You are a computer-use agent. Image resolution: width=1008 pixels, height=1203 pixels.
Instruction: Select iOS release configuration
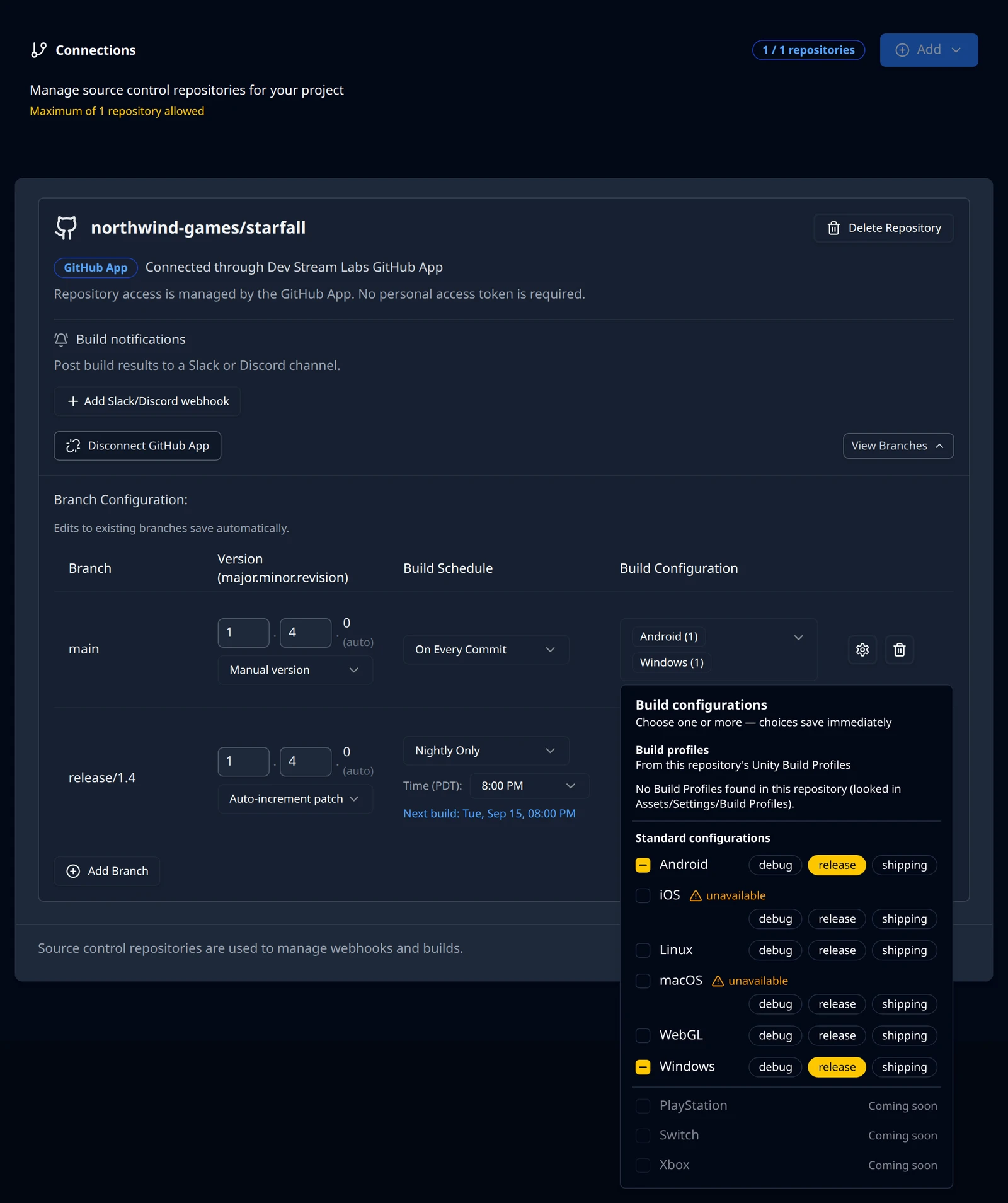tap(837, 919)
